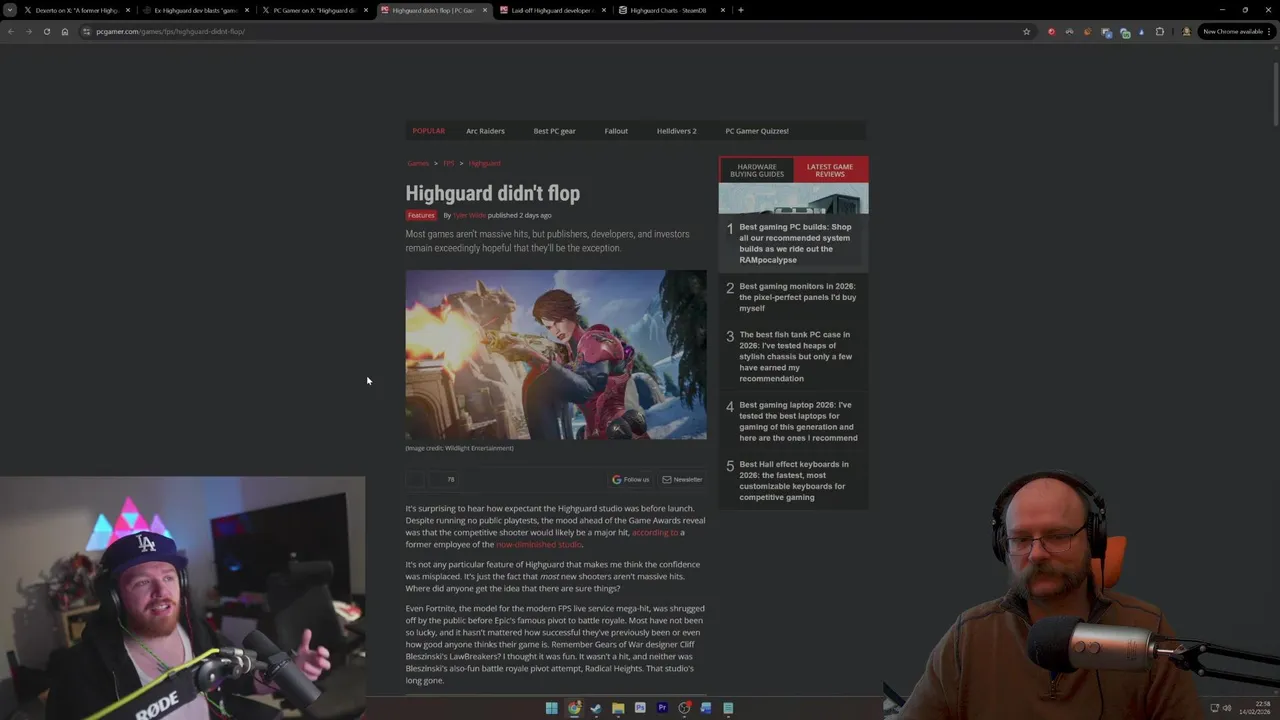Click the taskbar clock and date
Screen dimensions: 1280x720
click(1256, 708)
